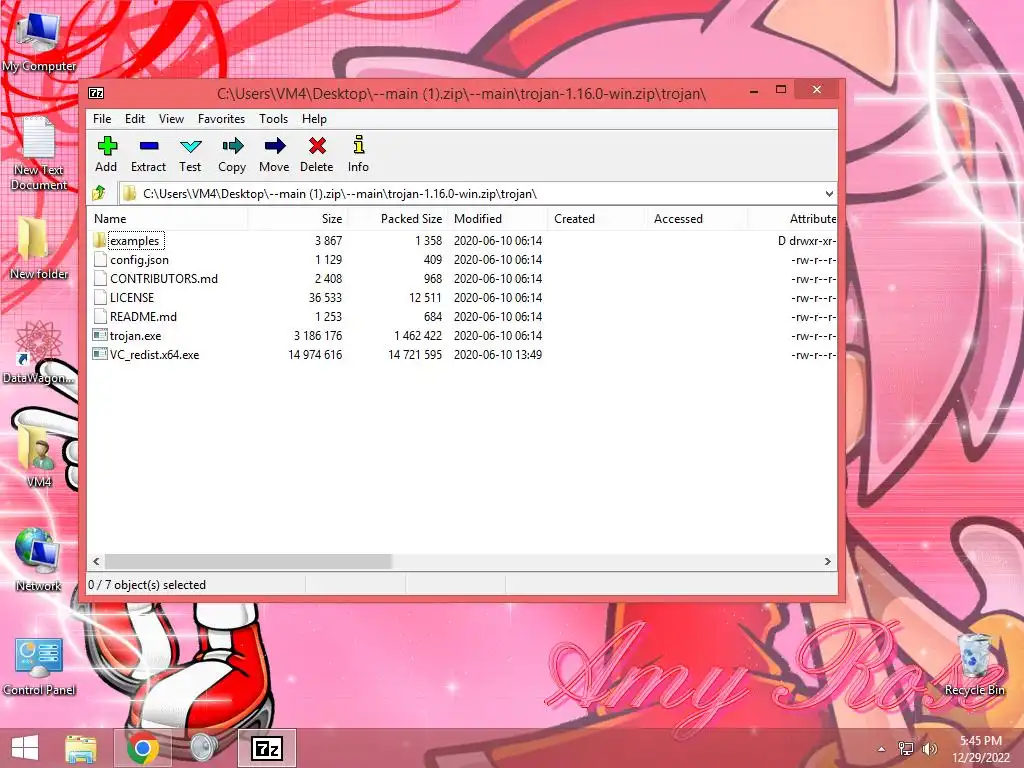Open the Windows Start button
This screenshot has height=768, width=1024.
coord(25,748)
